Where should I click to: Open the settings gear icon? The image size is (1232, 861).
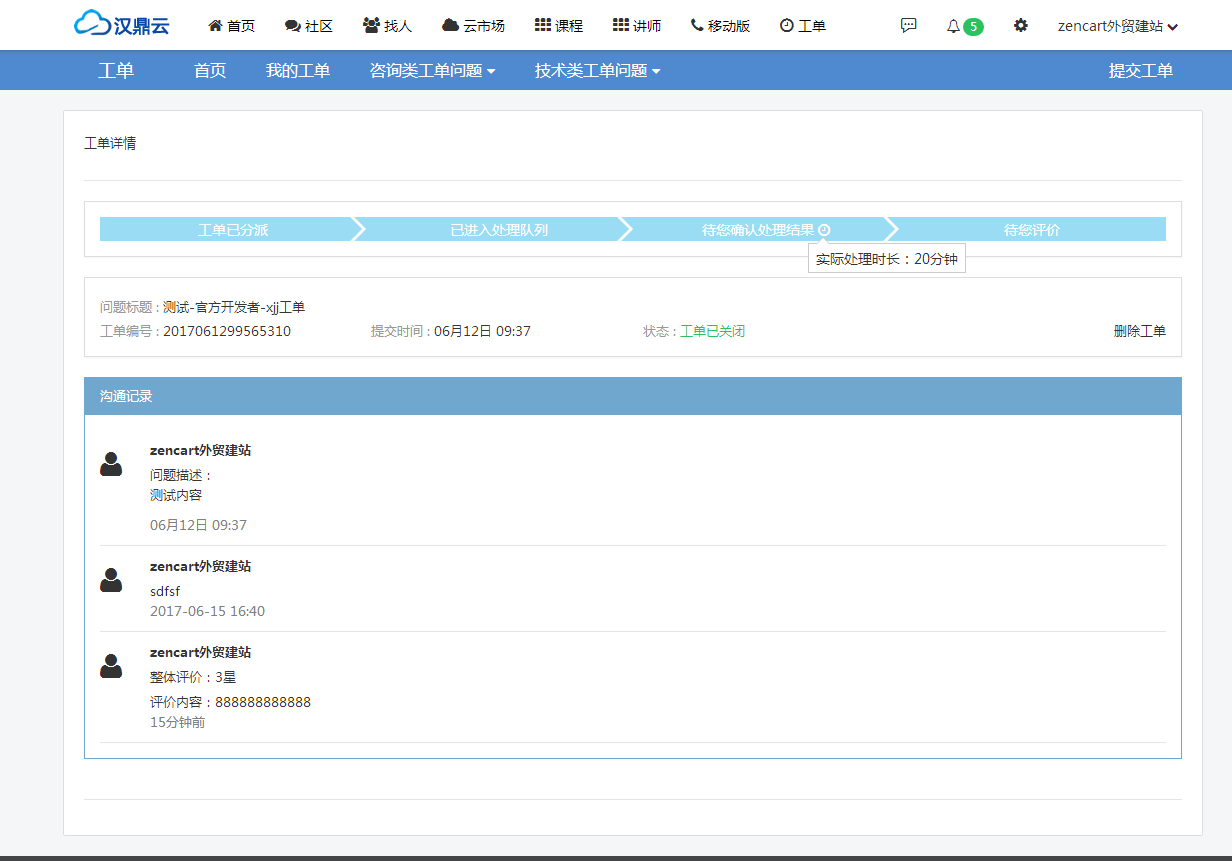tap(1021, 24)
